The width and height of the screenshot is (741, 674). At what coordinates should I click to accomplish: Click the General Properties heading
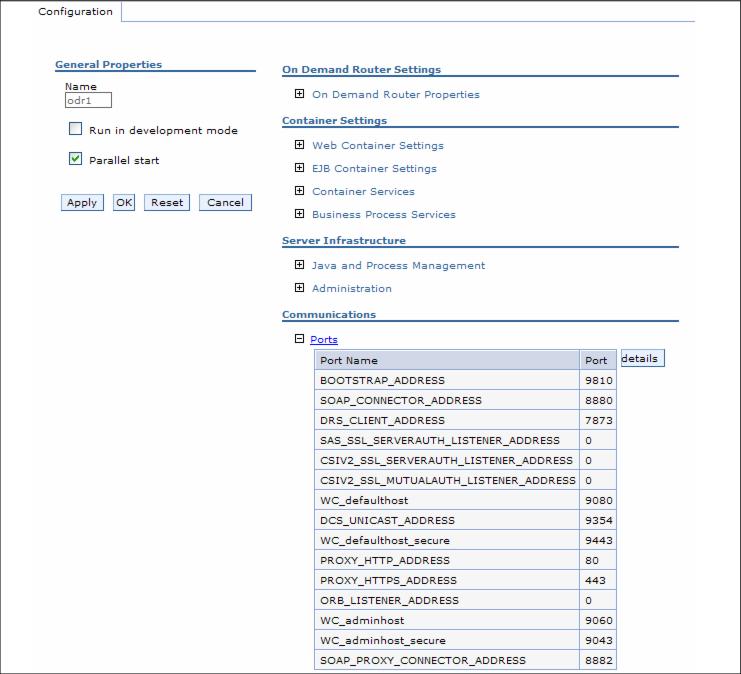(108, 64)
